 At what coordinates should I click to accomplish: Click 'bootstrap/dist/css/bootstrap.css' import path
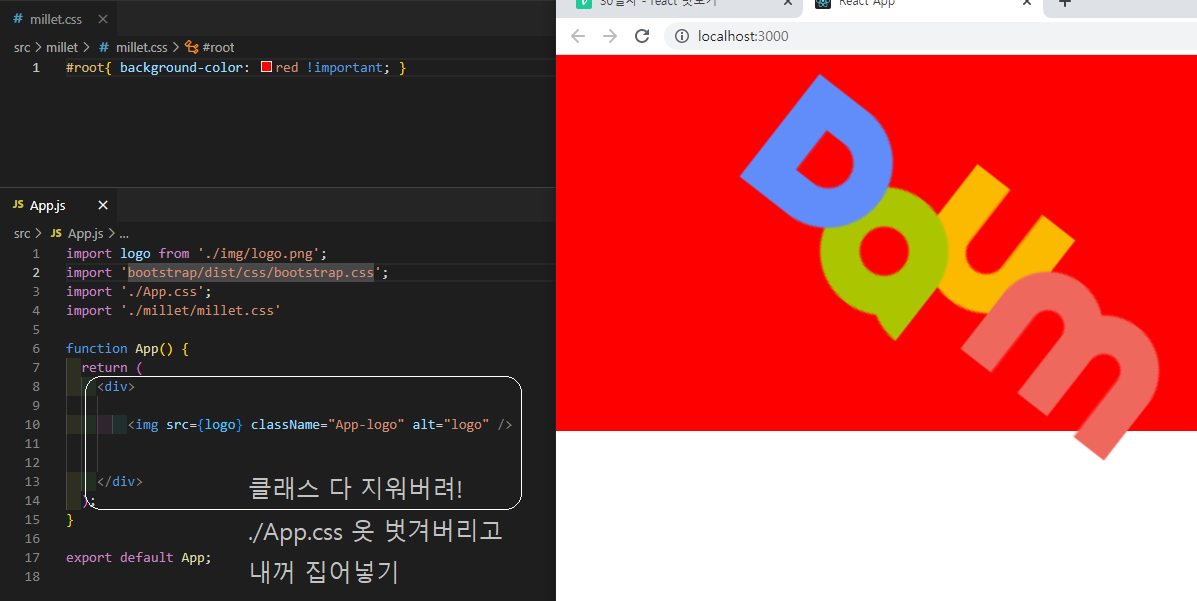pyautogui.click(x=250, y=273)
